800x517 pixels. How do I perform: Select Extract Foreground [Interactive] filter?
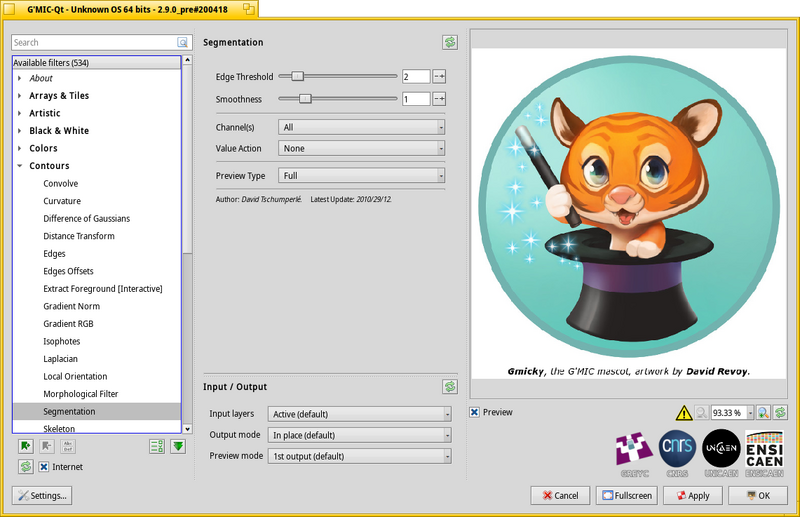coord(103,289)
